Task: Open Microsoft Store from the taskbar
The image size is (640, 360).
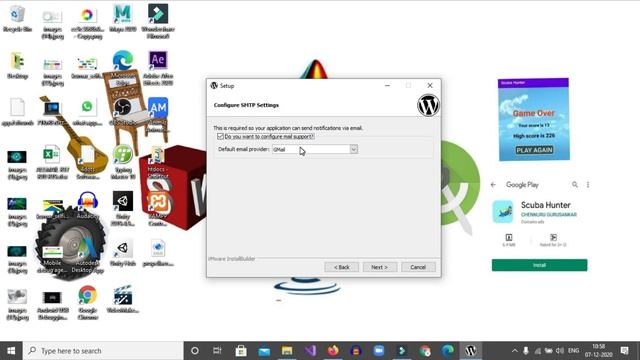Action: coord(241,351)
